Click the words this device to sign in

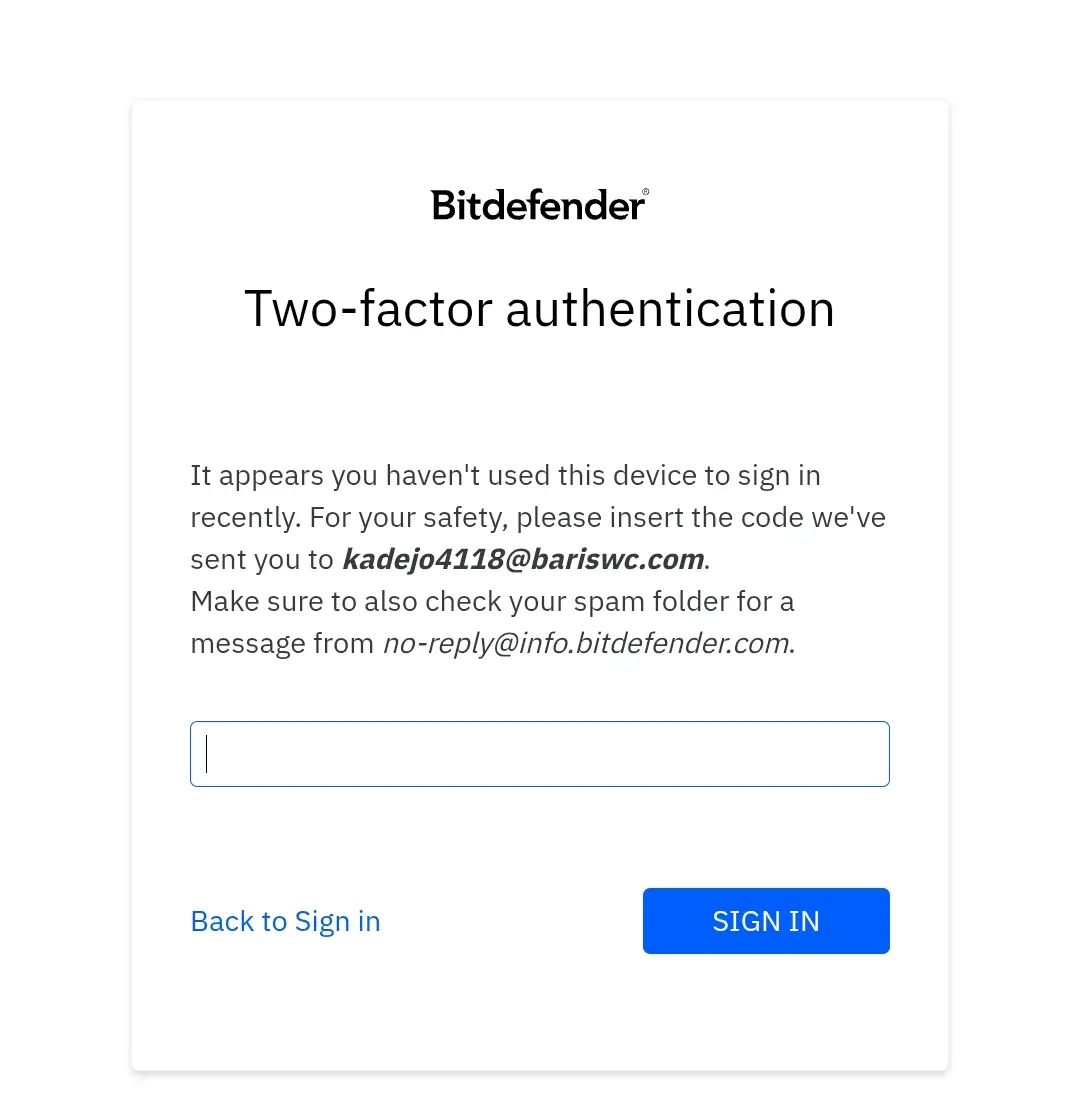pos(689,476)
